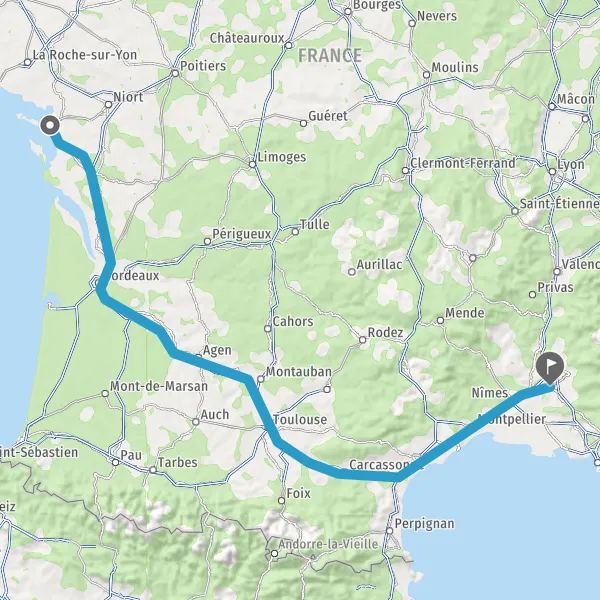Click the Montpellier map label

(x=512, y=419)
